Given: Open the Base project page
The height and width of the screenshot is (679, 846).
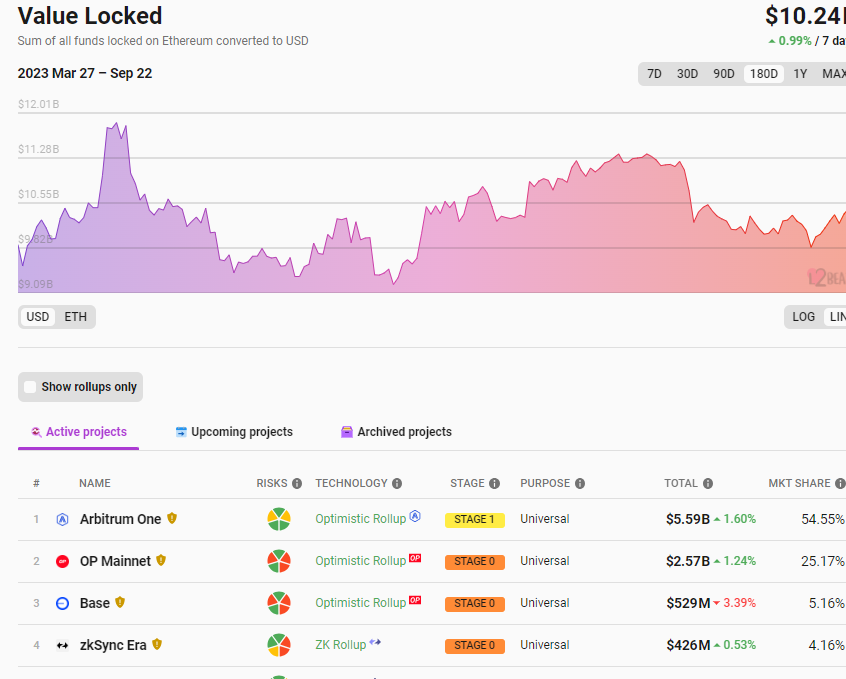Looking at the screenshot, I should [95, 603].
